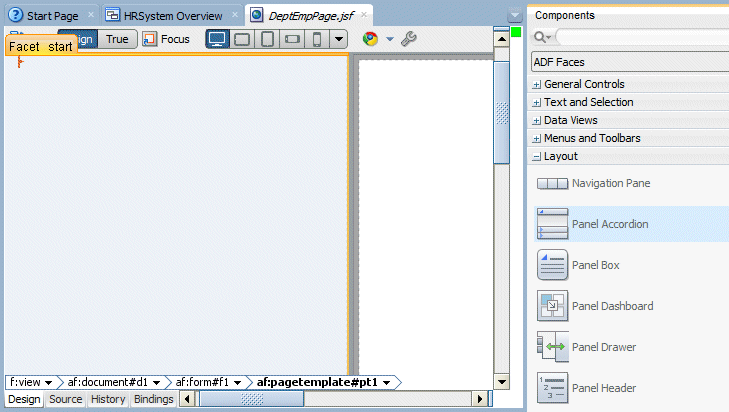
Task: Select the portrait tablet preview icon
Action: (x=267, y=39)
